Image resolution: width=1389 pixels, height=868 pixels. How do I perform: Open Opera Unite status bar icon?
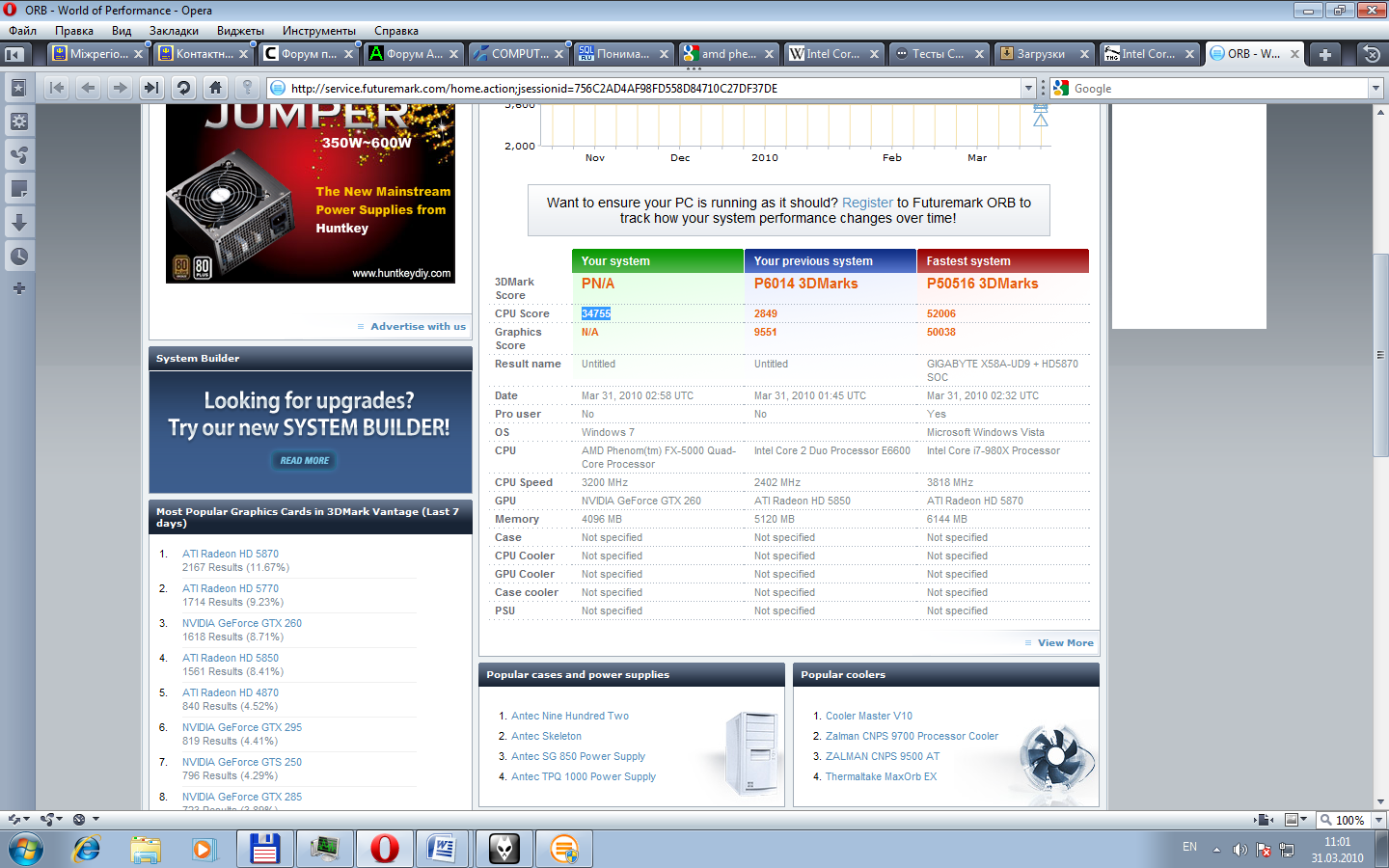pyautogui.click(x=51, y=820)
